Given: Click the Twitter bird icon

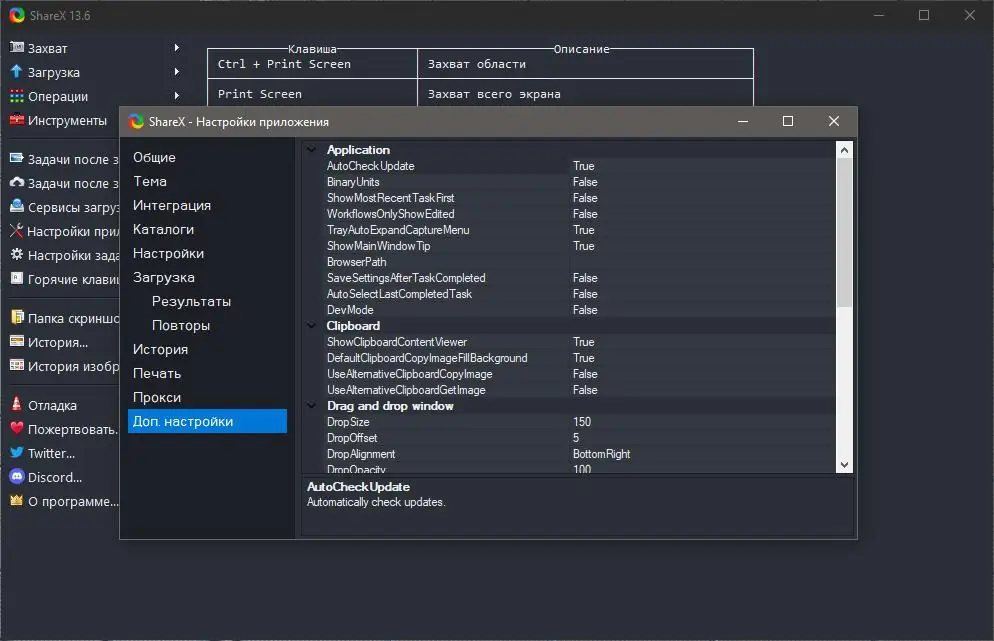Looking at the screenshot, I should point(16,453).
